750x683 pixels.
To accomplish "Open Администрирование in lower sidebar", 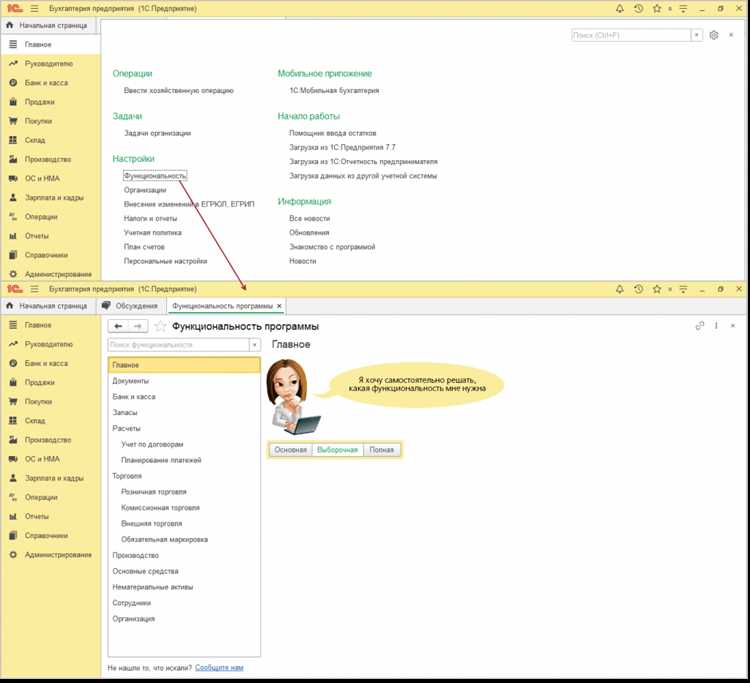I will [58, 554].
